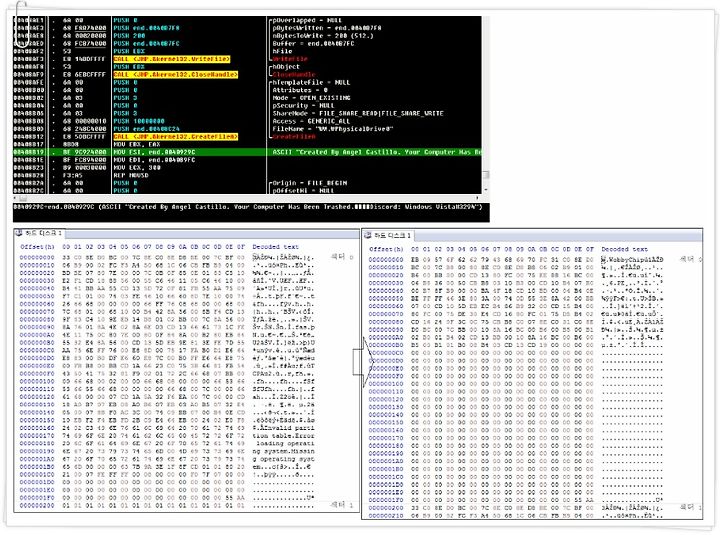Screen dimensions: 720x535
Task: Click offset 000001F0 in left hex view
Action: coord(37,498)
